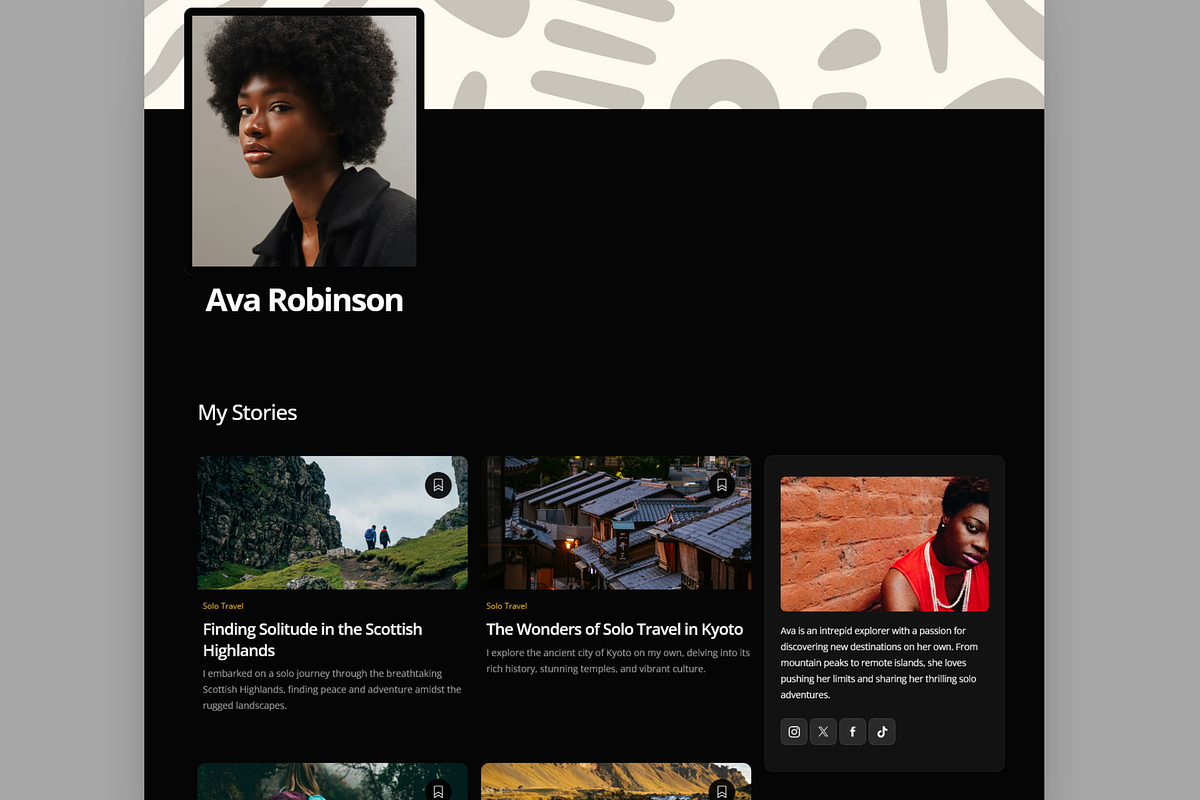This screenshot has width=1200, height=800.
Task: Open the backpack story thumbnail
Action: coord(332,782)
